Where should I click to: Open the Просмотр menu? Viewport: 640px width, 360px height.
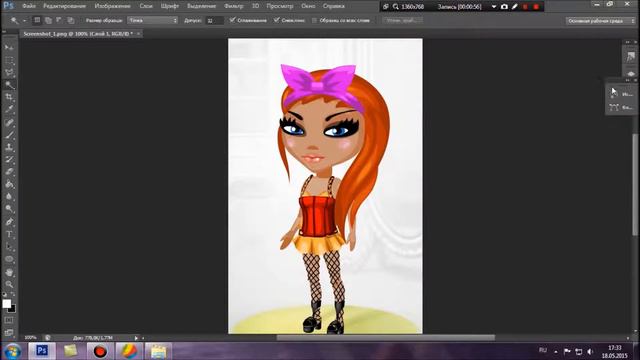coord(280,6)
